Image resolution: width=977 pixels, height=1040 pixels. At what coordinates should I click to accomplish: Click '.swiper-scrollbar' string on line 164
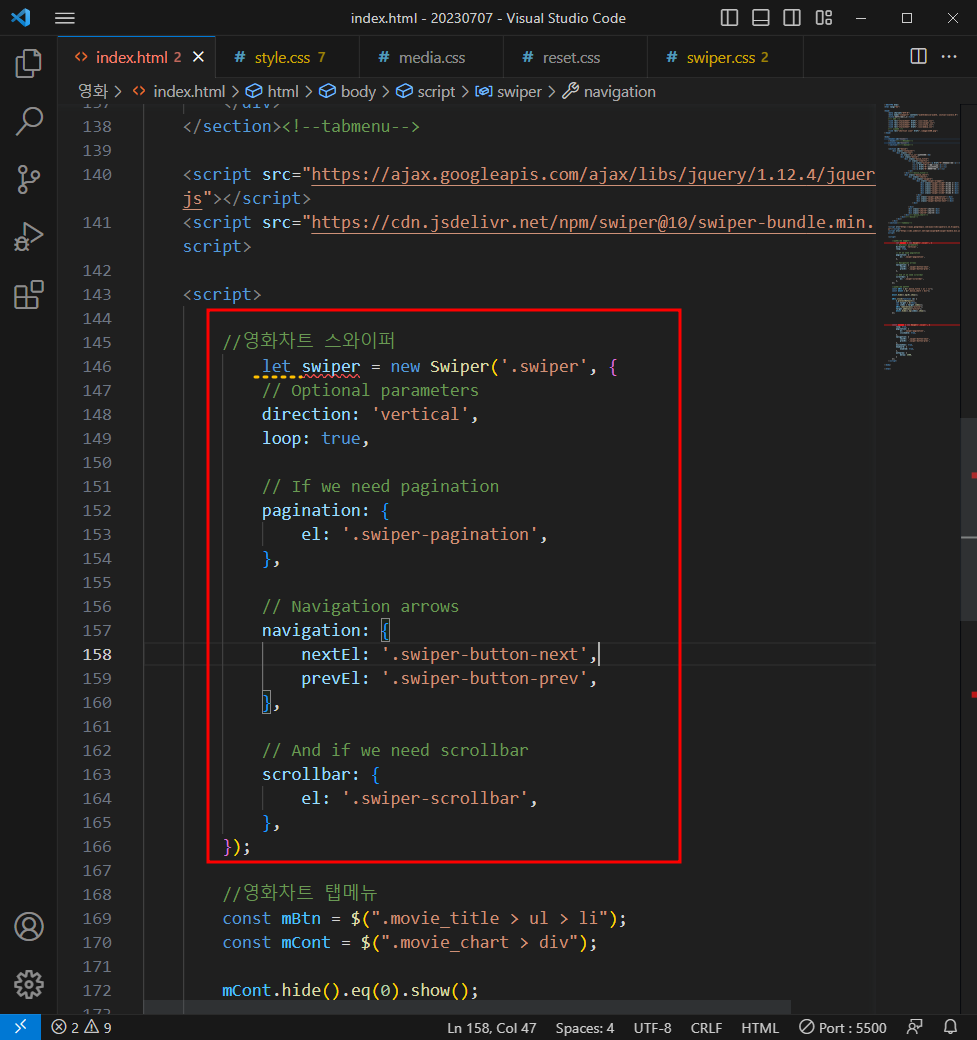(435, 799)
